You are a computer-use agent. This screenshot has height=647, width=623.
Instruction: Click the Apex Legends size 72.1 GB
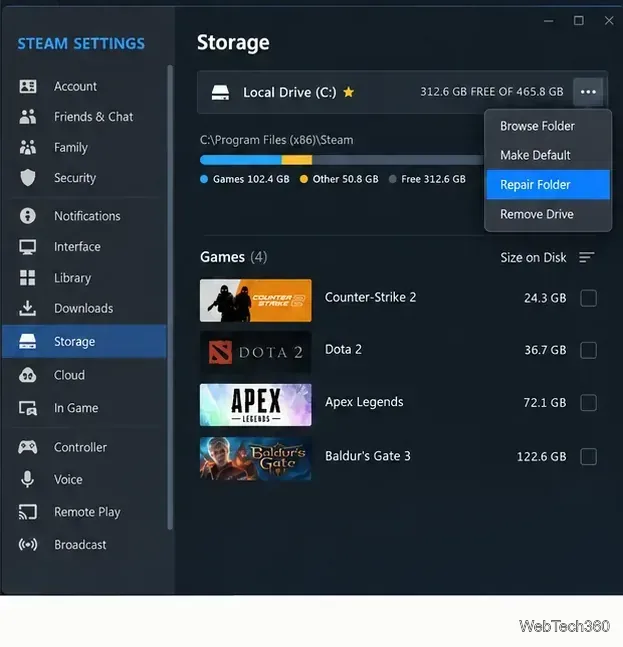(545, 402)
